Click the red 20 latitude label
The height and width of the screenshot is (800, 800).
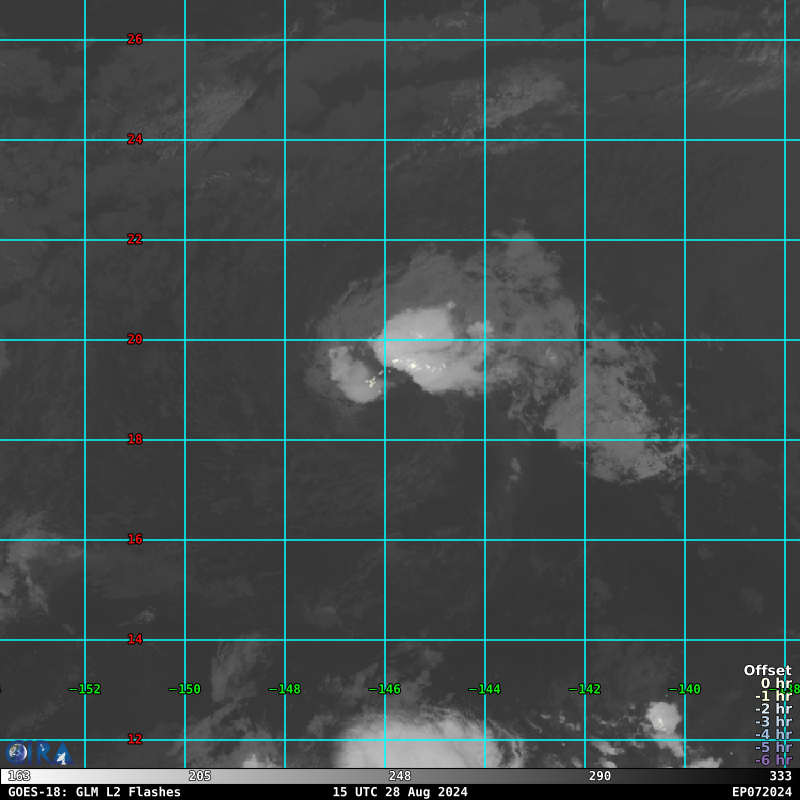[135, 339]
